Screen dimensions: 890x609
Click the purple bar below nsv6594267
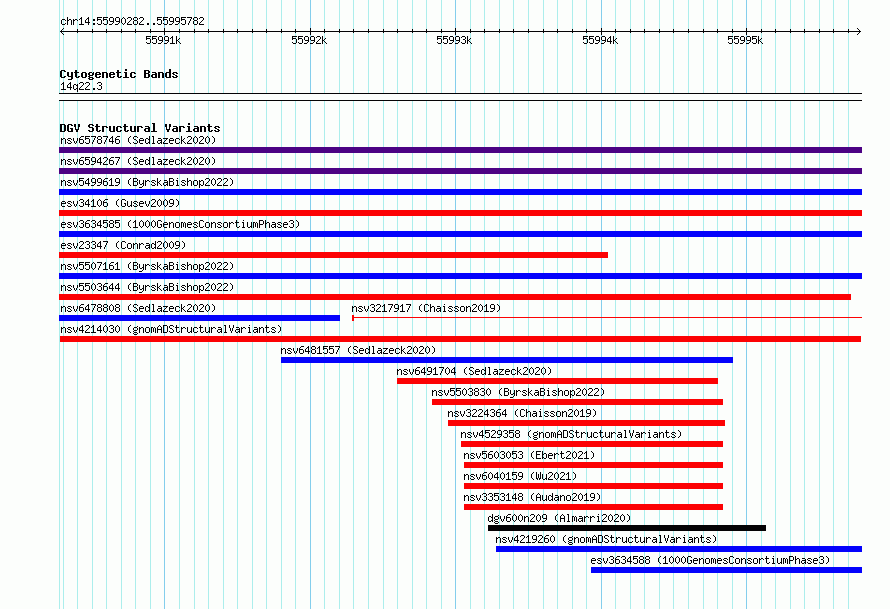pos(460,171)
